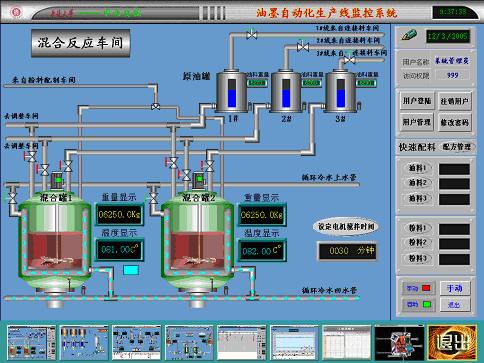Click the valve above raw oil tank 3#

pyautogui.click(x=349, y=60)
